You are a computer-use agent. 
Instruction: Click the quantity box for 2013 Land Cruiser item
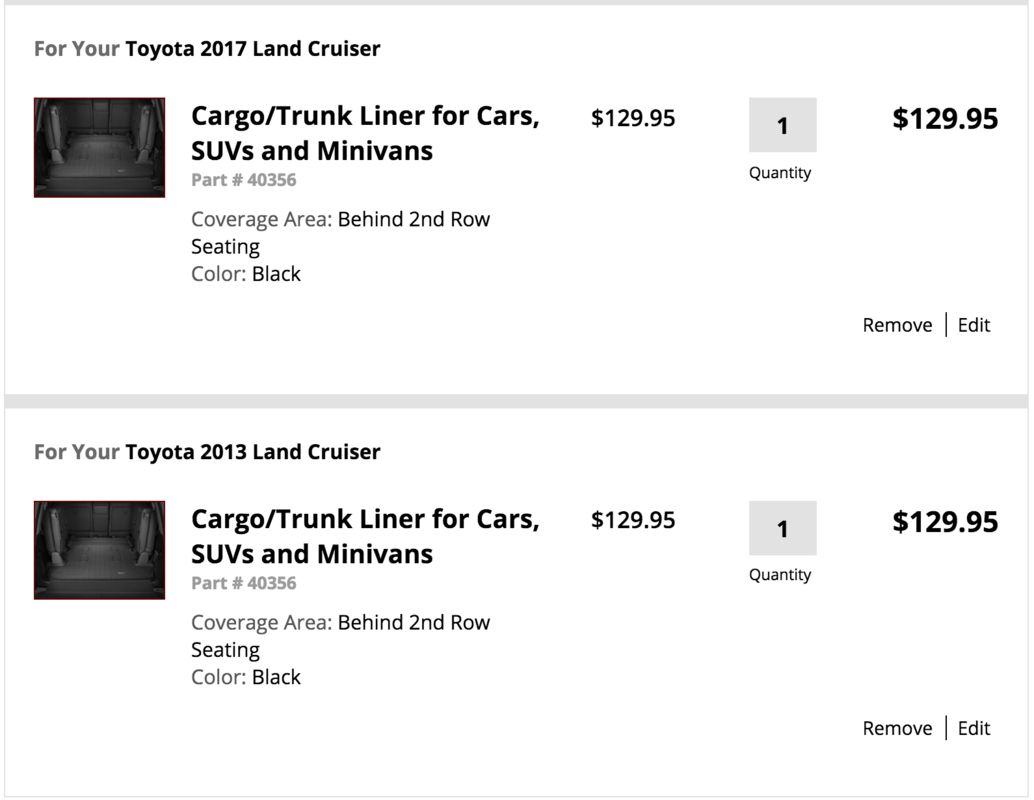pyautogui.click(x=782, y=528)
